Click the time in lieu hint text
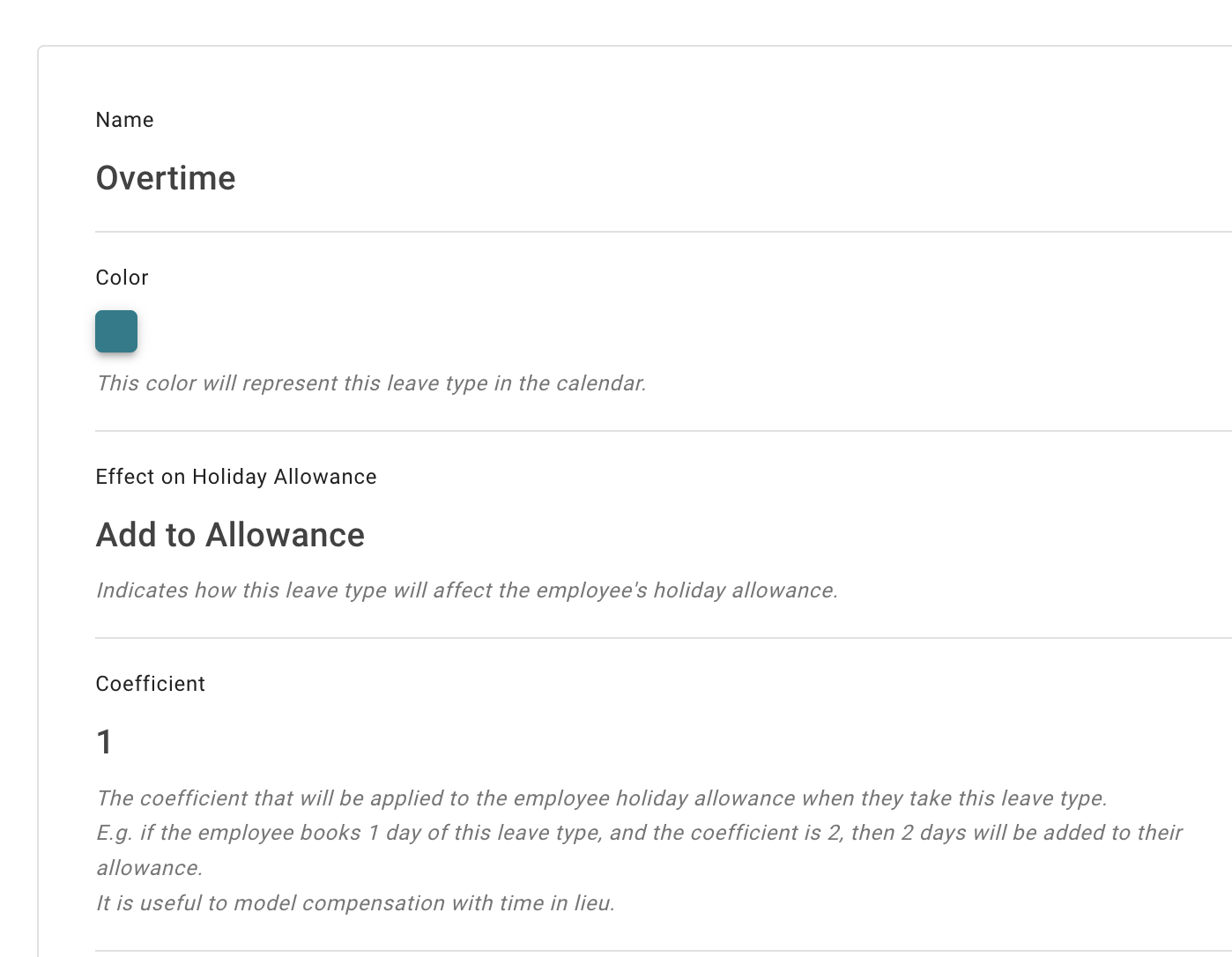 [x=356, y=902]
